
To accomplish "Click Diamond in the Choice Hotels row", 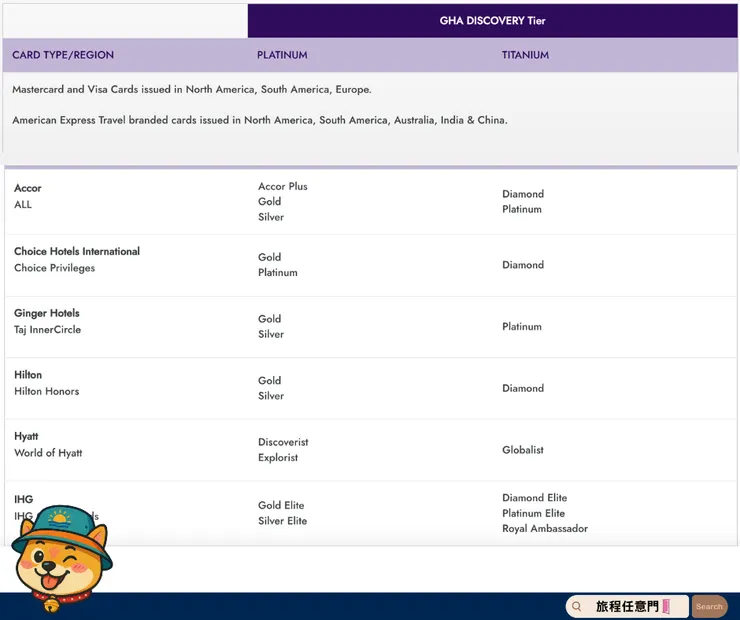I will point(523,265).
